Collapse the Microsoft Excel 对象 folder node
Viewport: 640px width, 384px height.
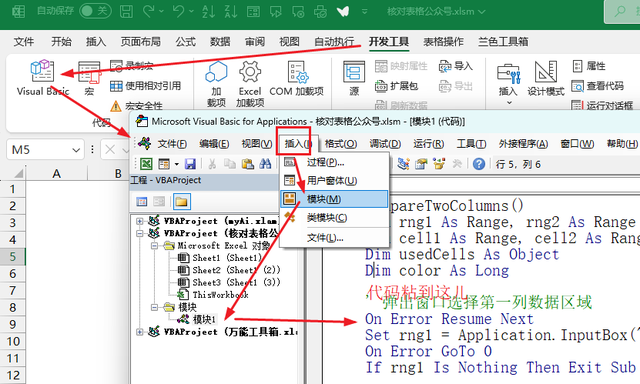pyautogui.click(x=155, y=246)
